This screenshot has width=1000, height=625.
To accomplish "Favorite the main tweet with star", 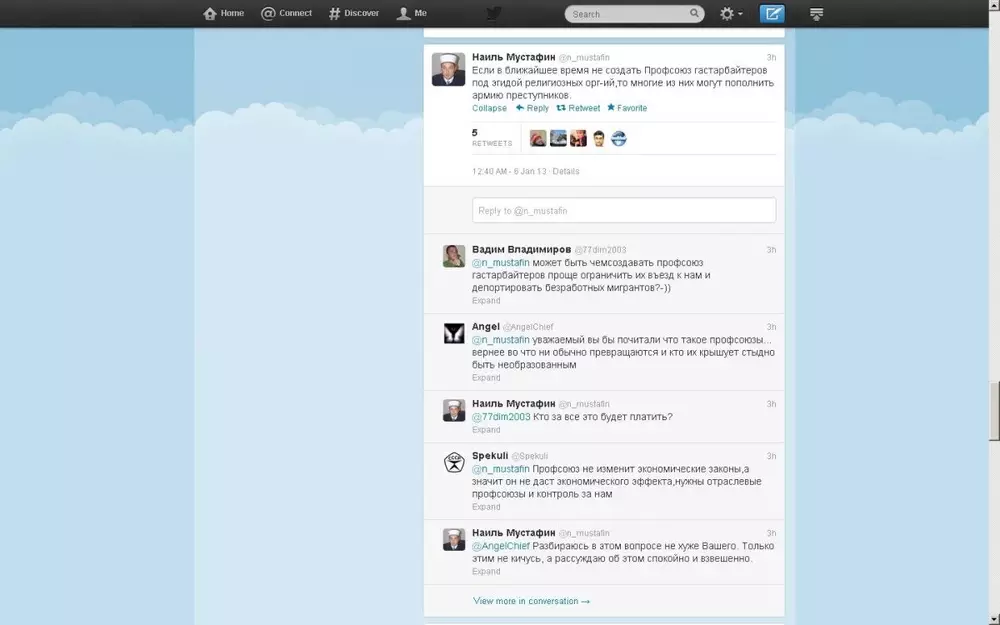I will pyautogui.click(x=627, y=108).
